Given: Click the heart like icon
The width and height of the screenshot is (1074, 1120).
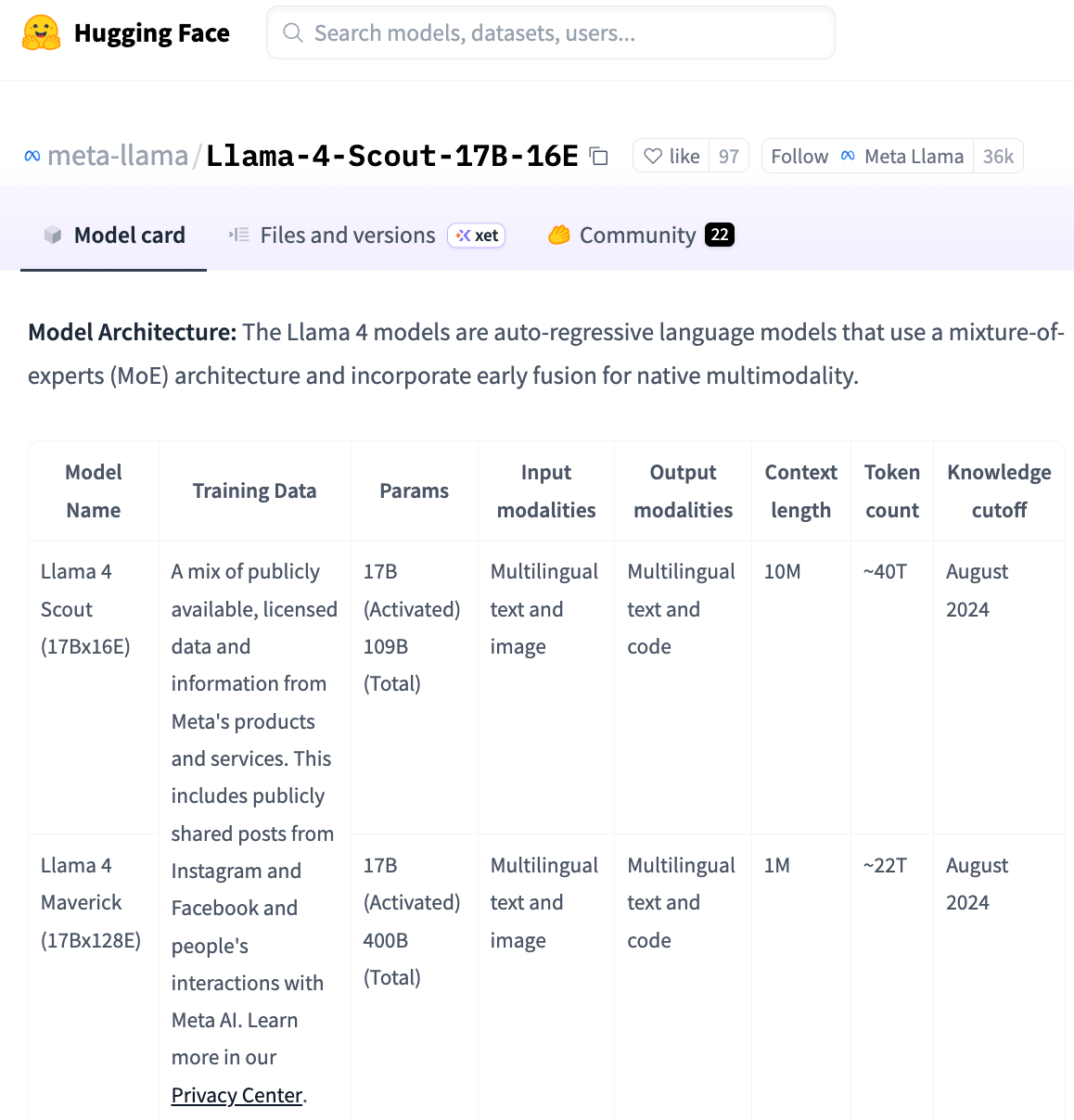Looking at the screenshot, I should (653, 156).
